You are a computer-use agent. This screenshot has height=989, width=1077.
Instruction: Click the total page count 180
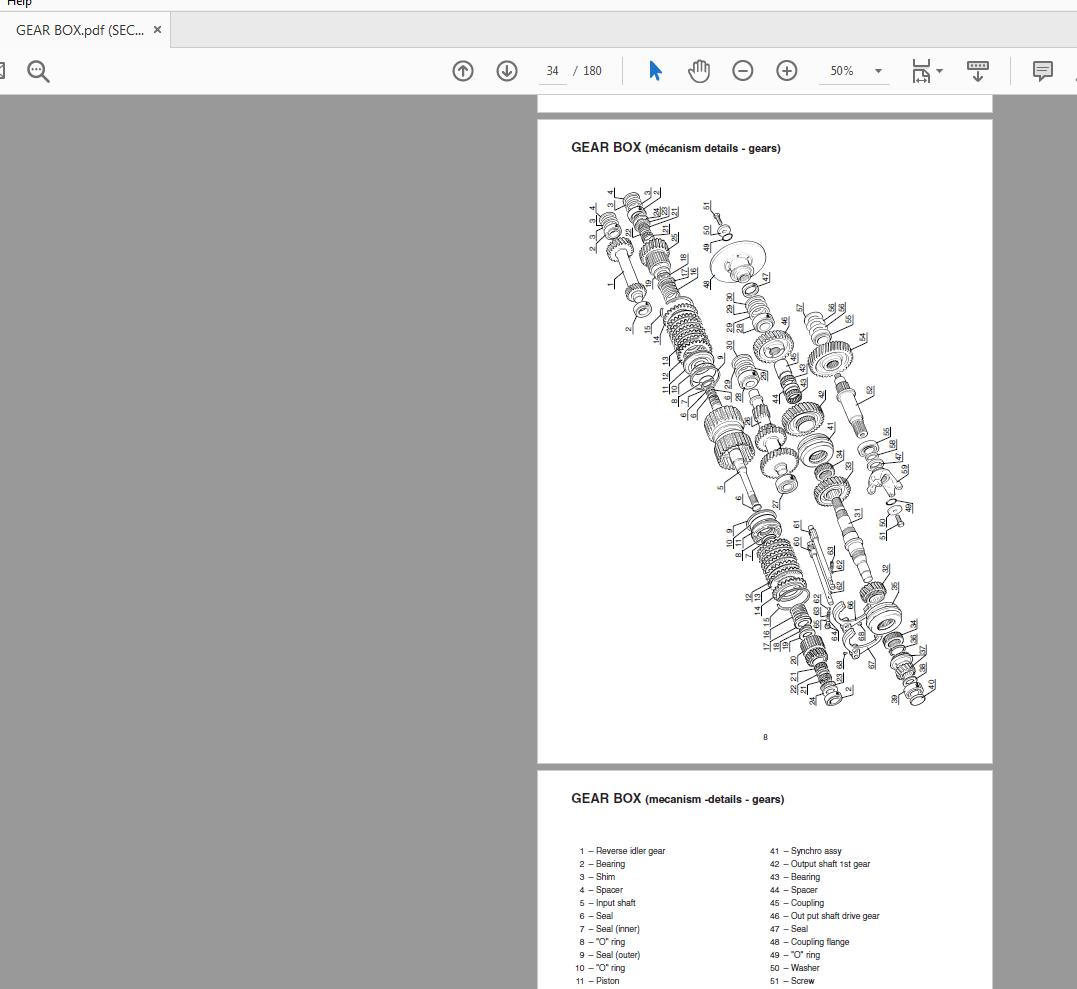pyautogui.click(x=592, y=71)
